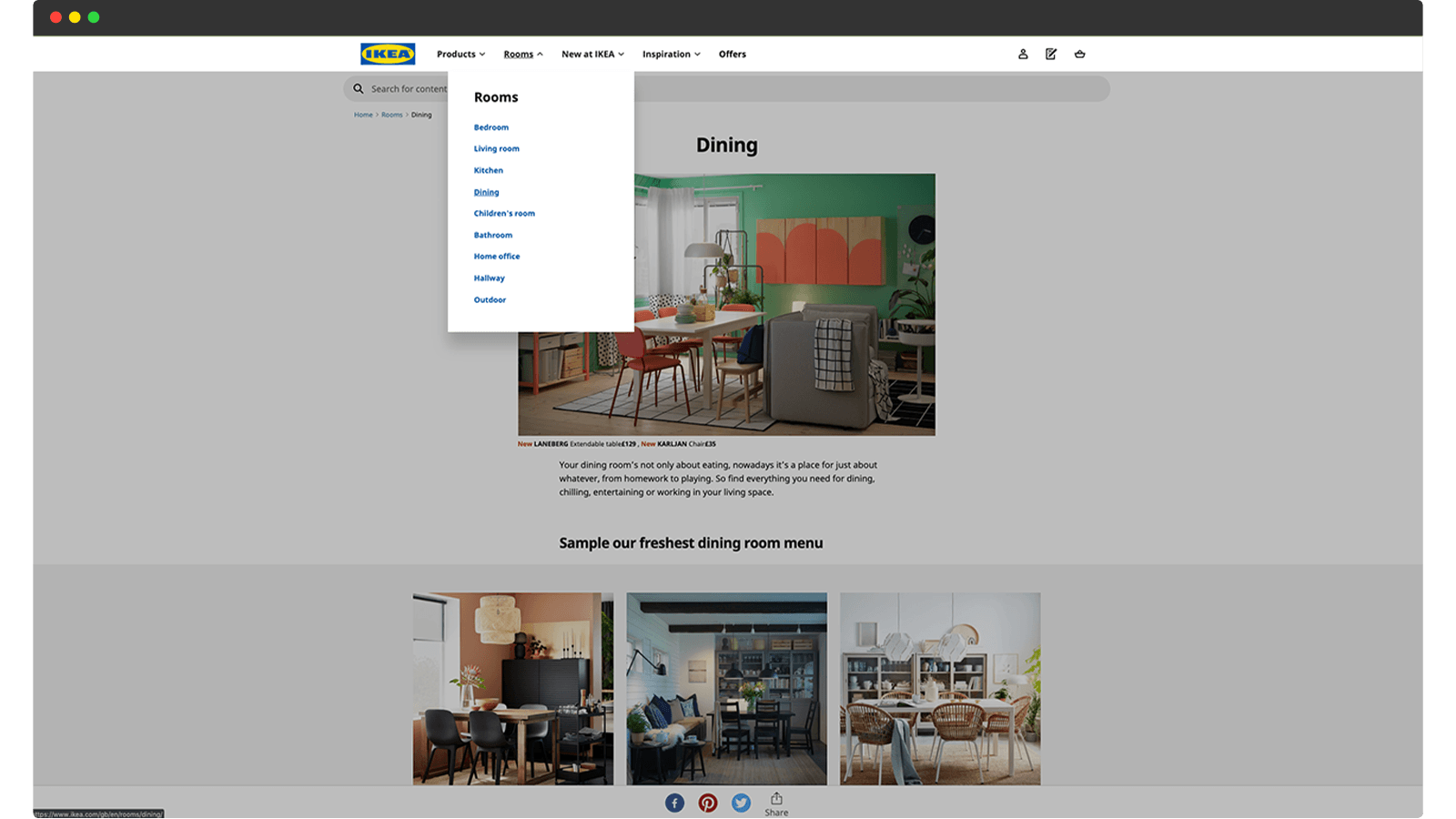Open the shopping list pencil icon
Screen dimensions: 1456x819
coord(1051,54)
